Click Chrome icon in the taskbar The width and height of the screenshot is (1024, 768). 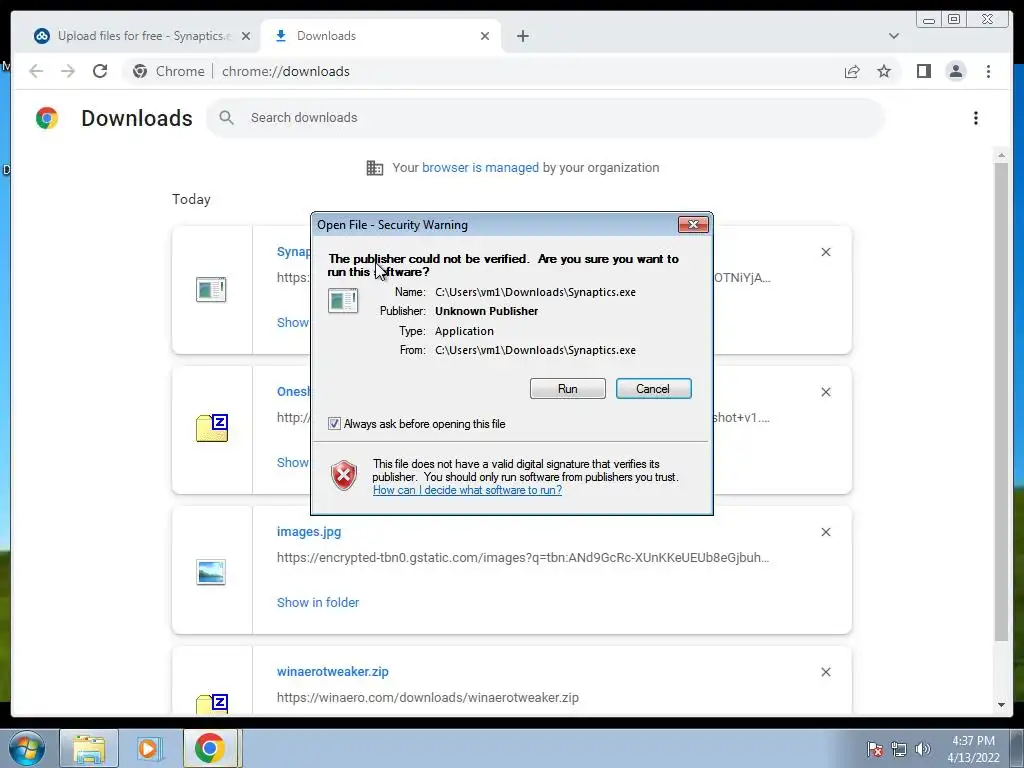[210, 748]
